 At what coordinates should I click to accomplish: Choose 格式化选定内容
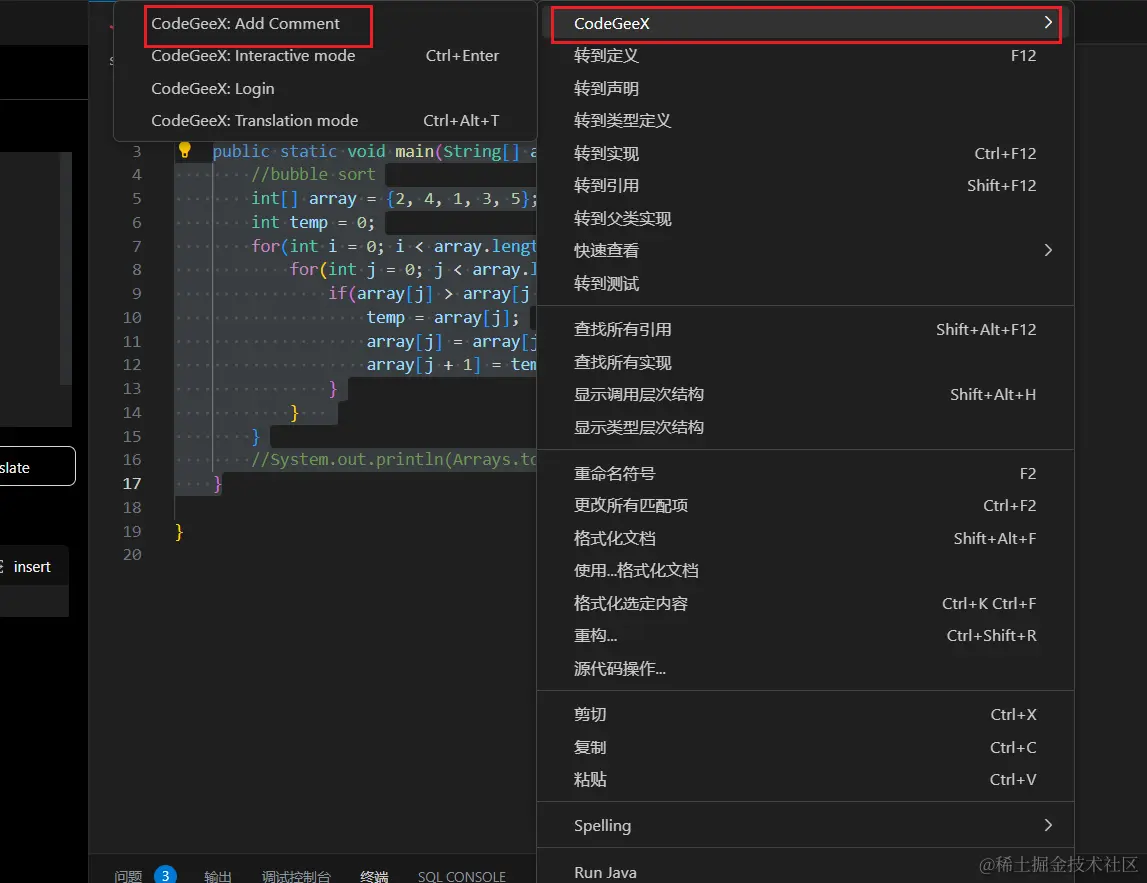click(805, 604)
